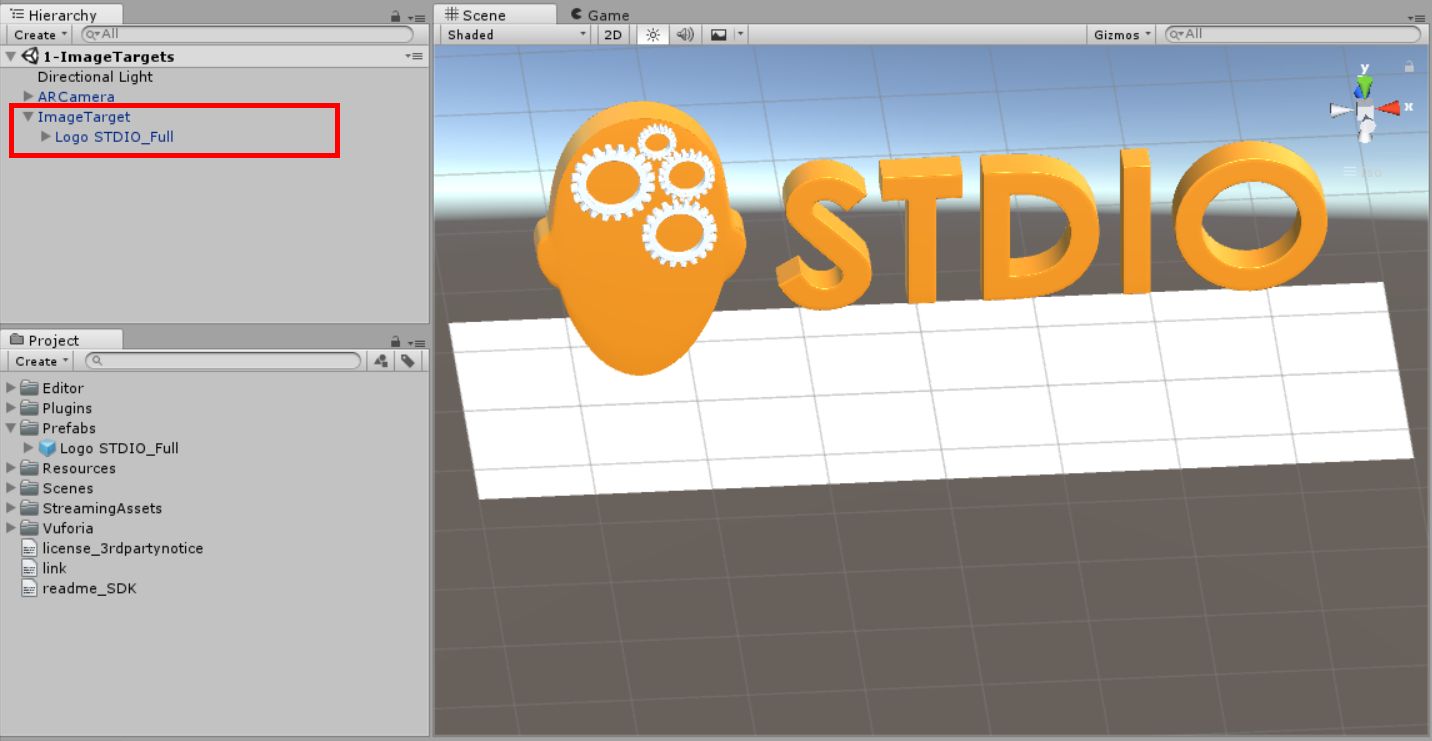The image size is (1432, 741).
Task: Expand the Plugins folder
Action: 11,408
